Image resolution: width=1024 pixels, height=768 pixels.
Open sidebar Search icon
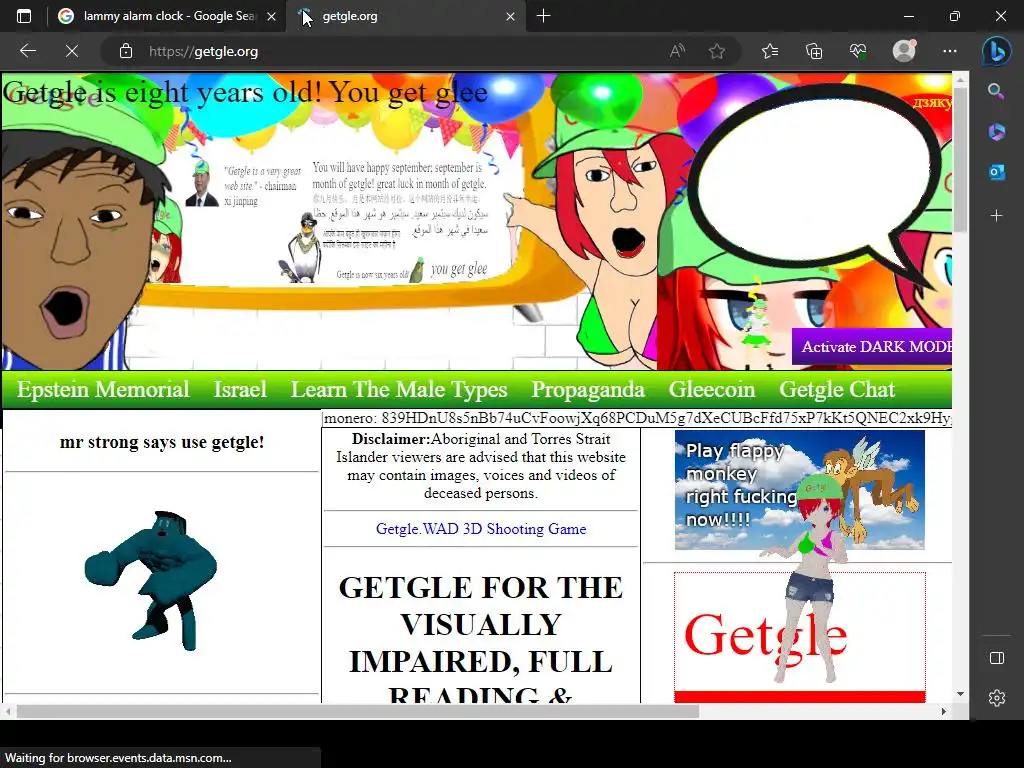coord(996,91)
